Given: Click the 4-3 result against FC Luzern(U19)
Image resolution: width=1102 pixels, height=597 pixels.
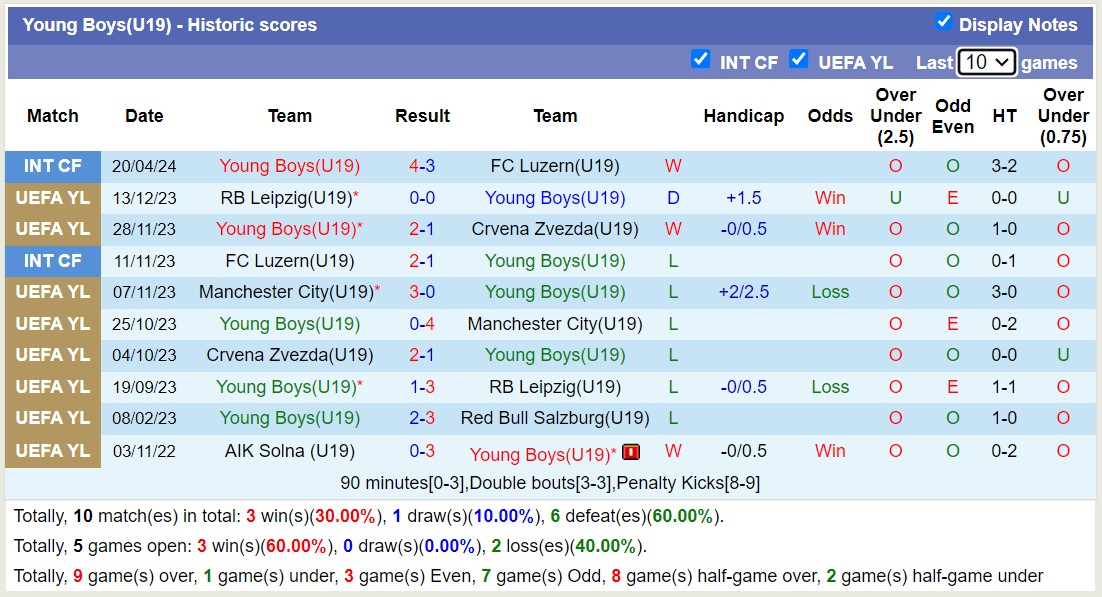Looking at the screenshot, I should point(422,166).
